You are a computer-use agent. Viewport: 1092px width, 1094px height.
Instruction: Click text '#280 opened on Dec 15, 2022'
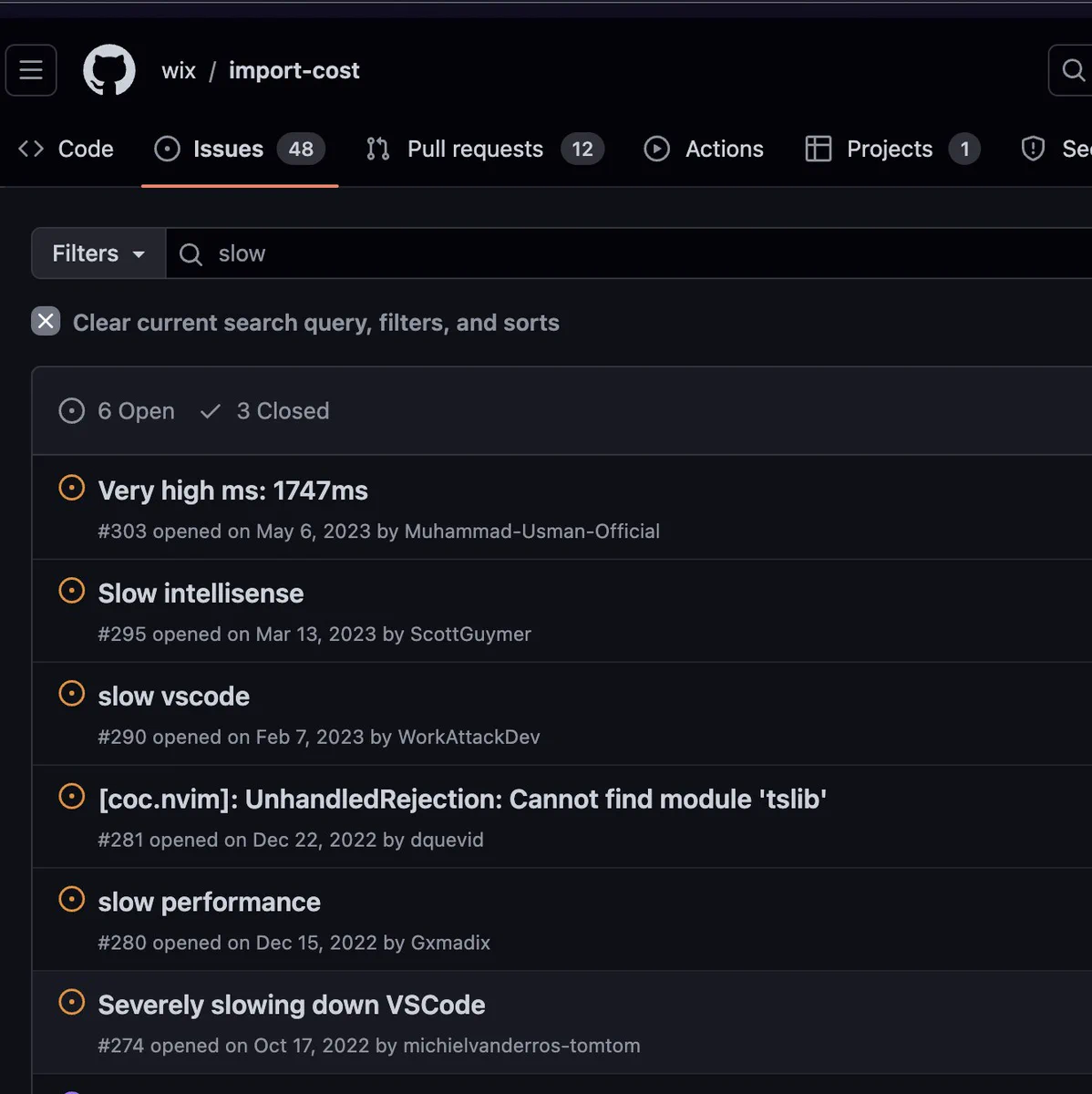(x=237, y=944)
